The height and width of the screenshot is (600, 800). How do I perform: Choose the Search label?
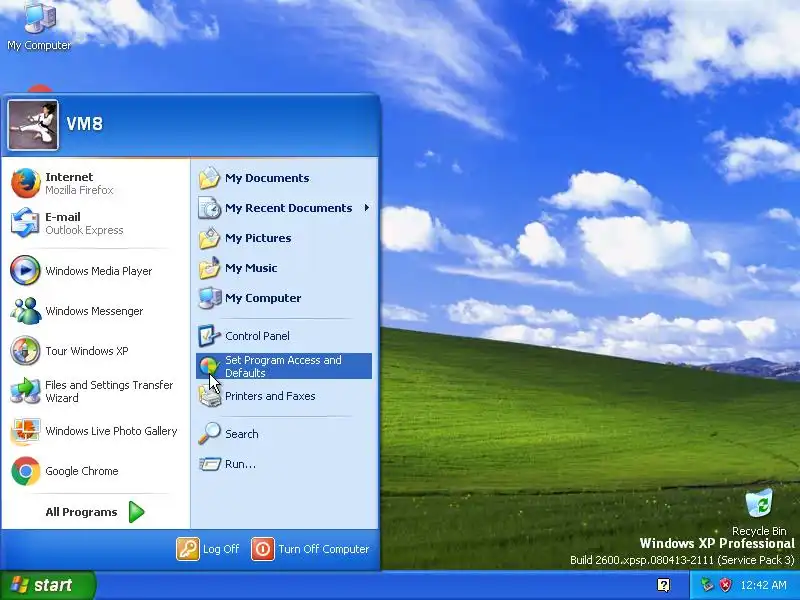point(242,434)
